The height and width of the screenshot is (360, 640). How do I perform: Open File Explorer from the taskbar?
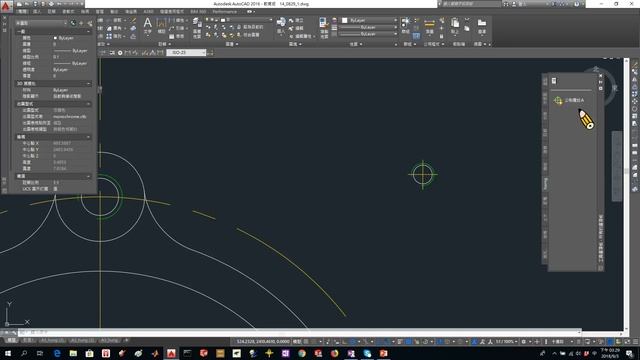(x=73, y=353)
